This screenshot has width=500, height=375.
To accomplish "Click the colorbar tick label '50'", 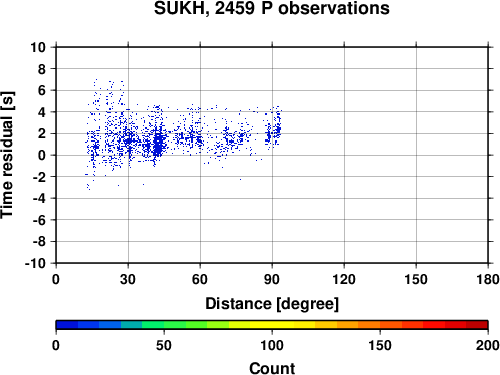I will tap(164, 345).
